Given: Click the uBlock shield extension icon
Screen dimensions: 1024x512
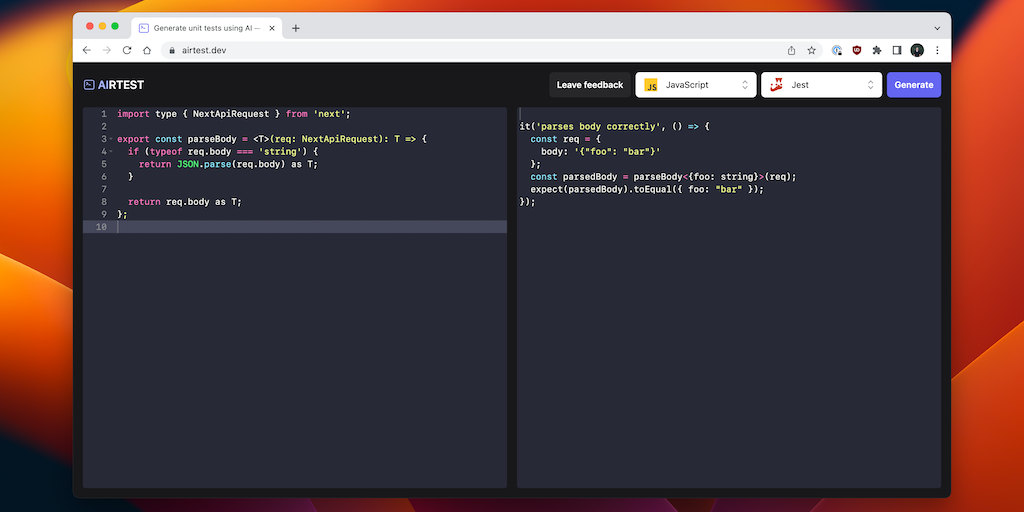Looking at the screenshot, I should click(x=857, y=50).
